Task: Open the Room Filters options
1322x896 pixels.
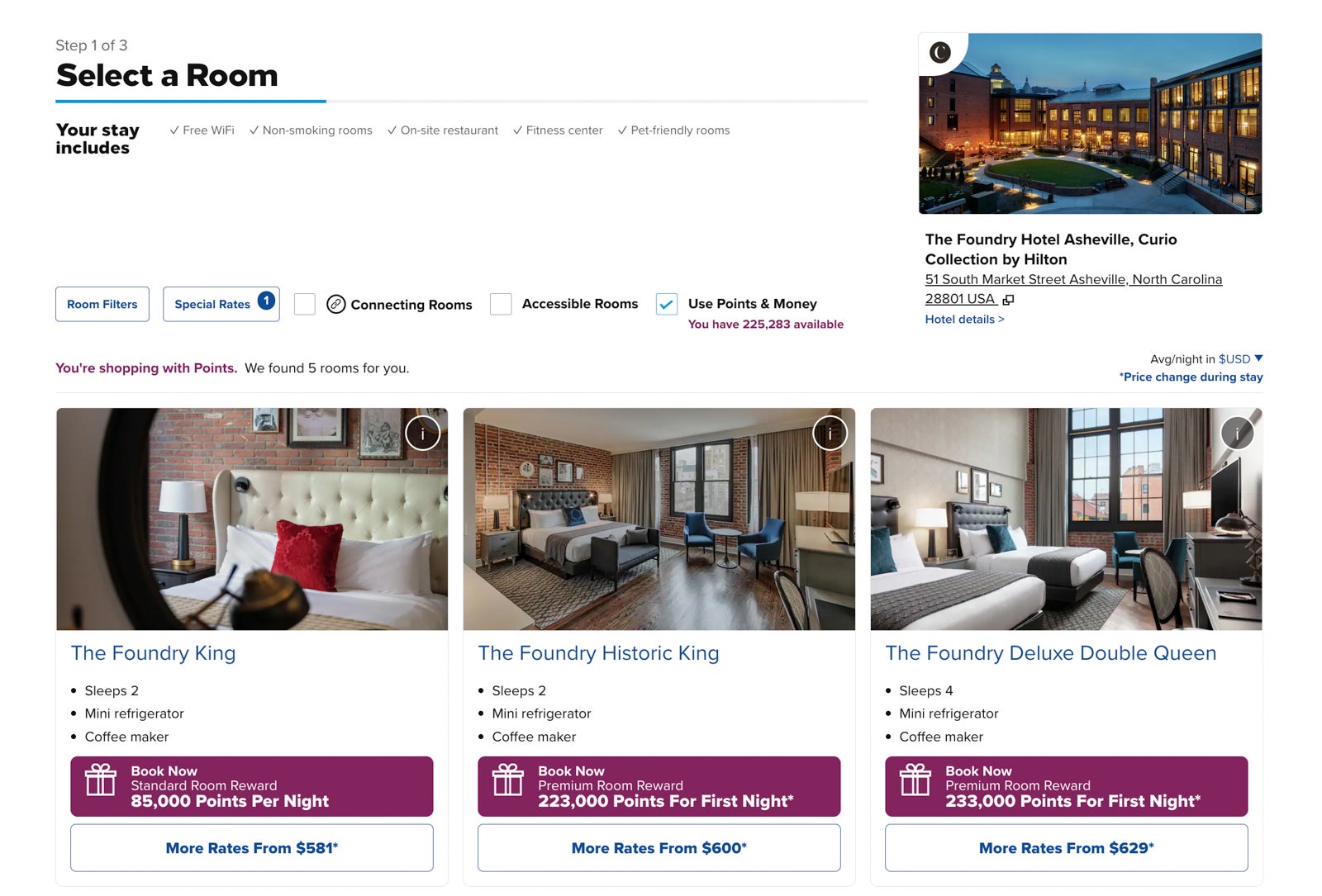Action: click(102, 304)
